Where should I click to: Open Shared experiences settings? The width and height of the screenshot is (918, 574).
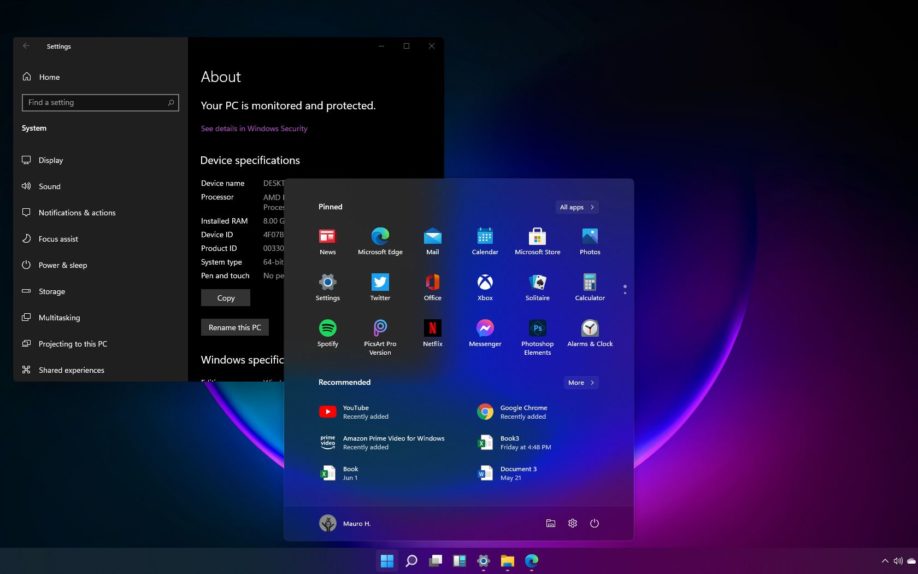(63, 370)
